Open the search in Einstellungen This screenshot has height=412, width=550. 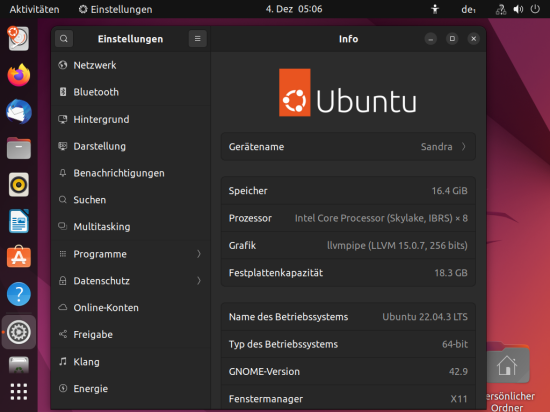pyautogui.click(x=64, y=39)
